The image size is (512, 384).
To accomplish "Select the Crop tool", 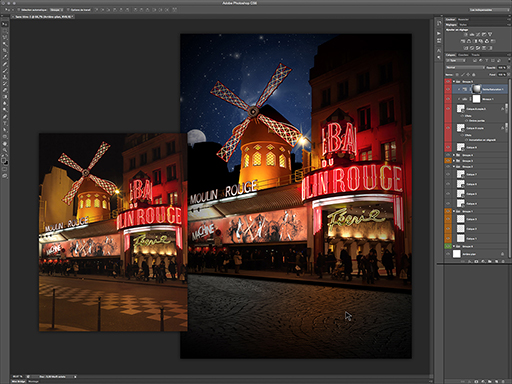I will (5, 50).
